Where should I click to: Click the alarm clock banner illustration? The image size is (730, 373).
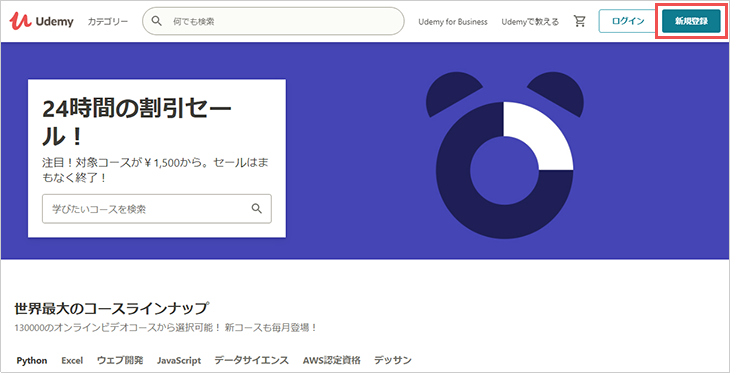pos(504,156)
